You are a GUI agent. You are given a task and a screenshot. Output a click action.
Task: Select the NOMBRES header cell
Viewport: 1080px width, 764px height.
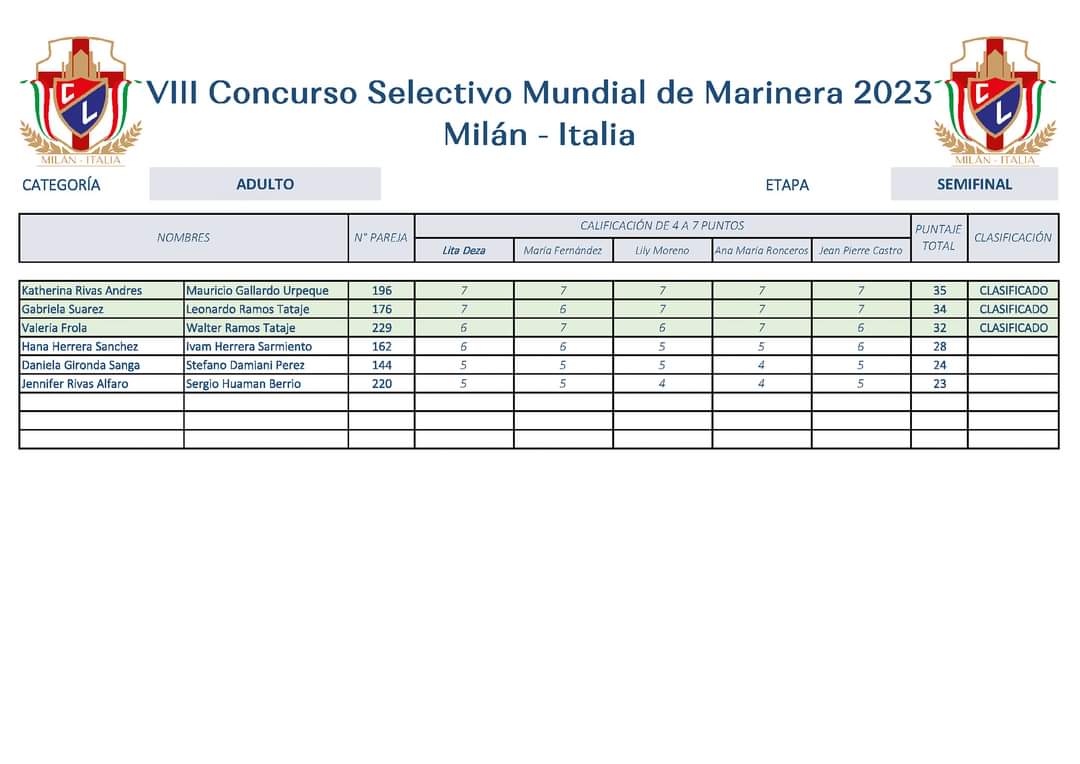pyautogui.click(x=183, y=238)
